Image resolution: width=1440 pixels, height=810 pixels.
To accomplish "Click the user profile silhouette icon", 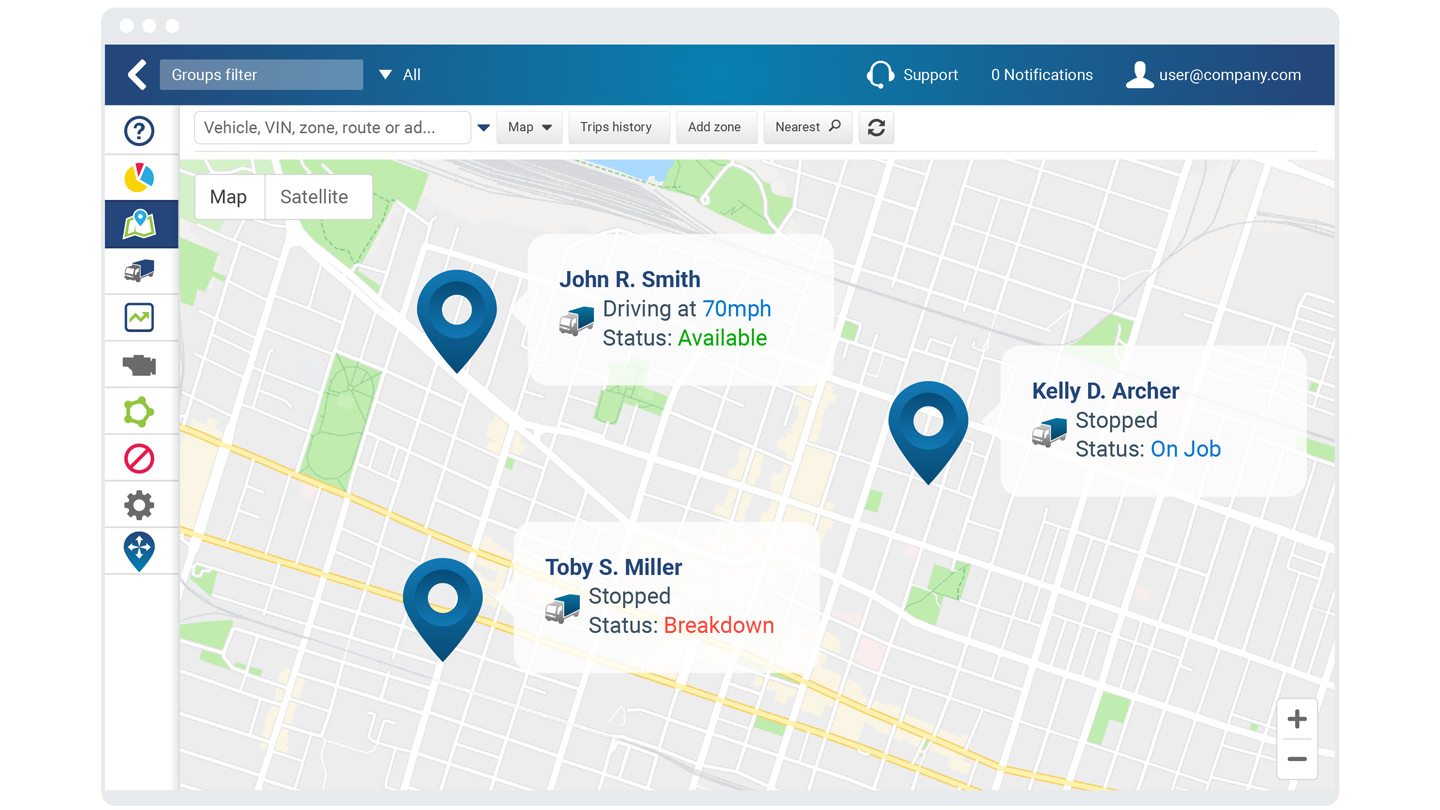I will [1139, 75].
